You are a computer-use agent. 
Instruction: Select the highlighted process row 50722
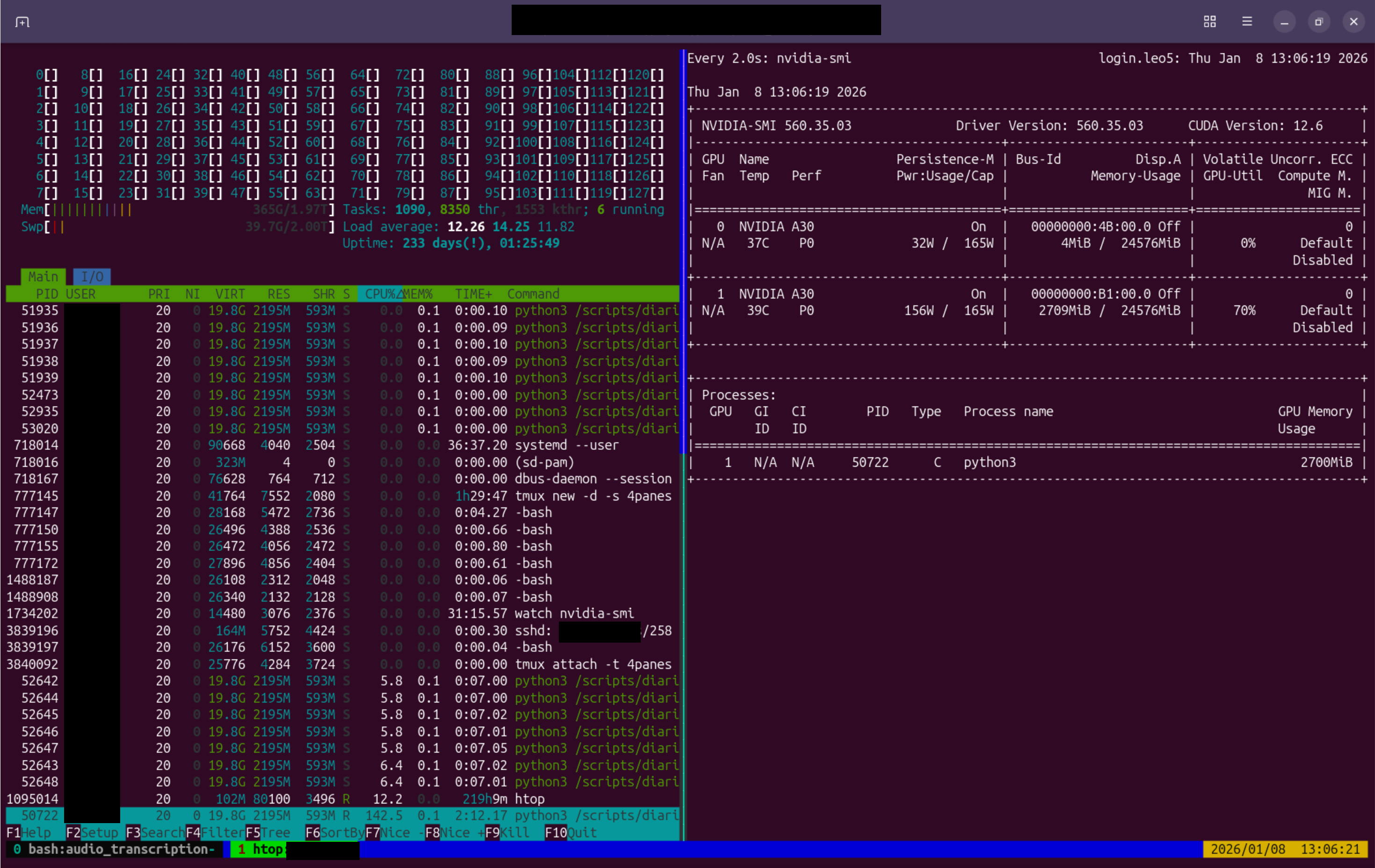coord(343,816)
